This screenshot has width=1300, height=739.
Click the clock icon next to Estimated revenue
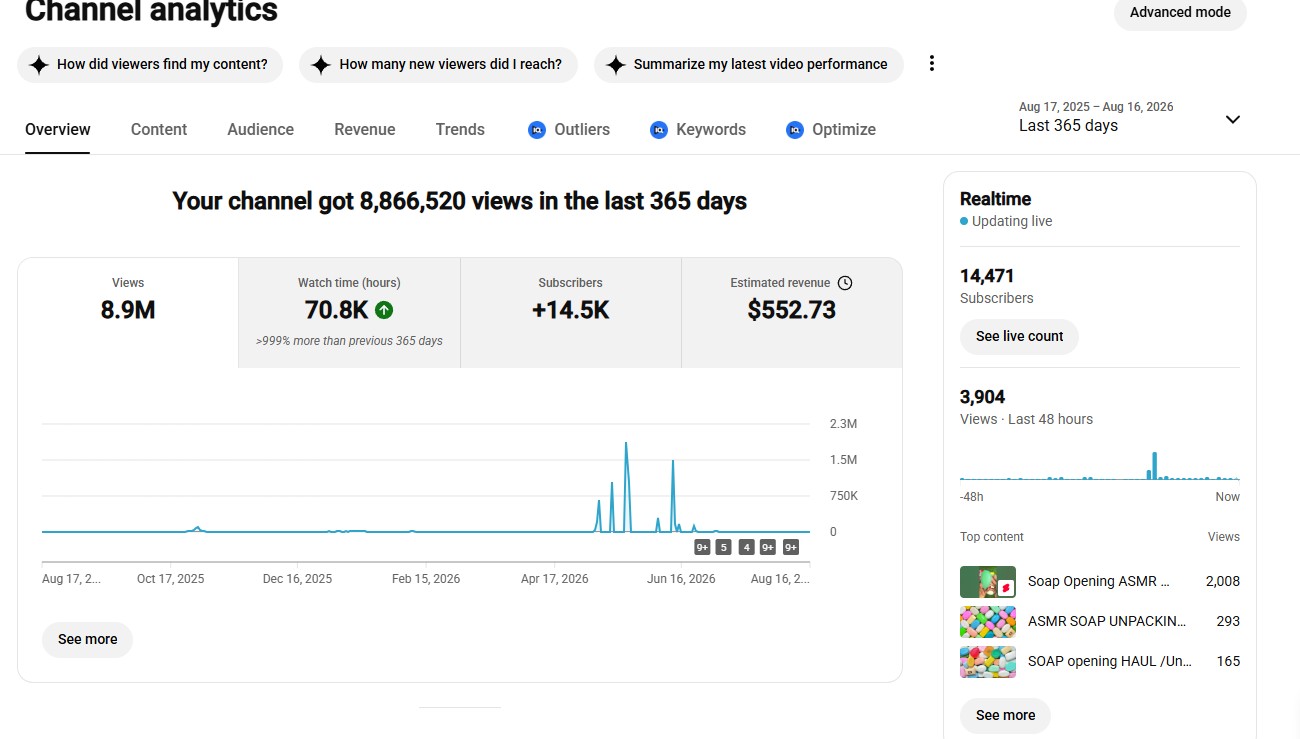pyautogui.click(x=845, y=283)
